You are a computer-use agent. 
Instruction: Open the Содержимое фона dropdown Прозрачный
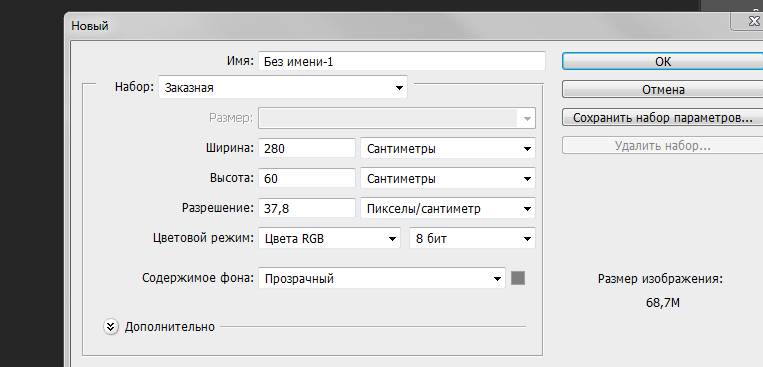pyautogui.click(x=382, y=278)
